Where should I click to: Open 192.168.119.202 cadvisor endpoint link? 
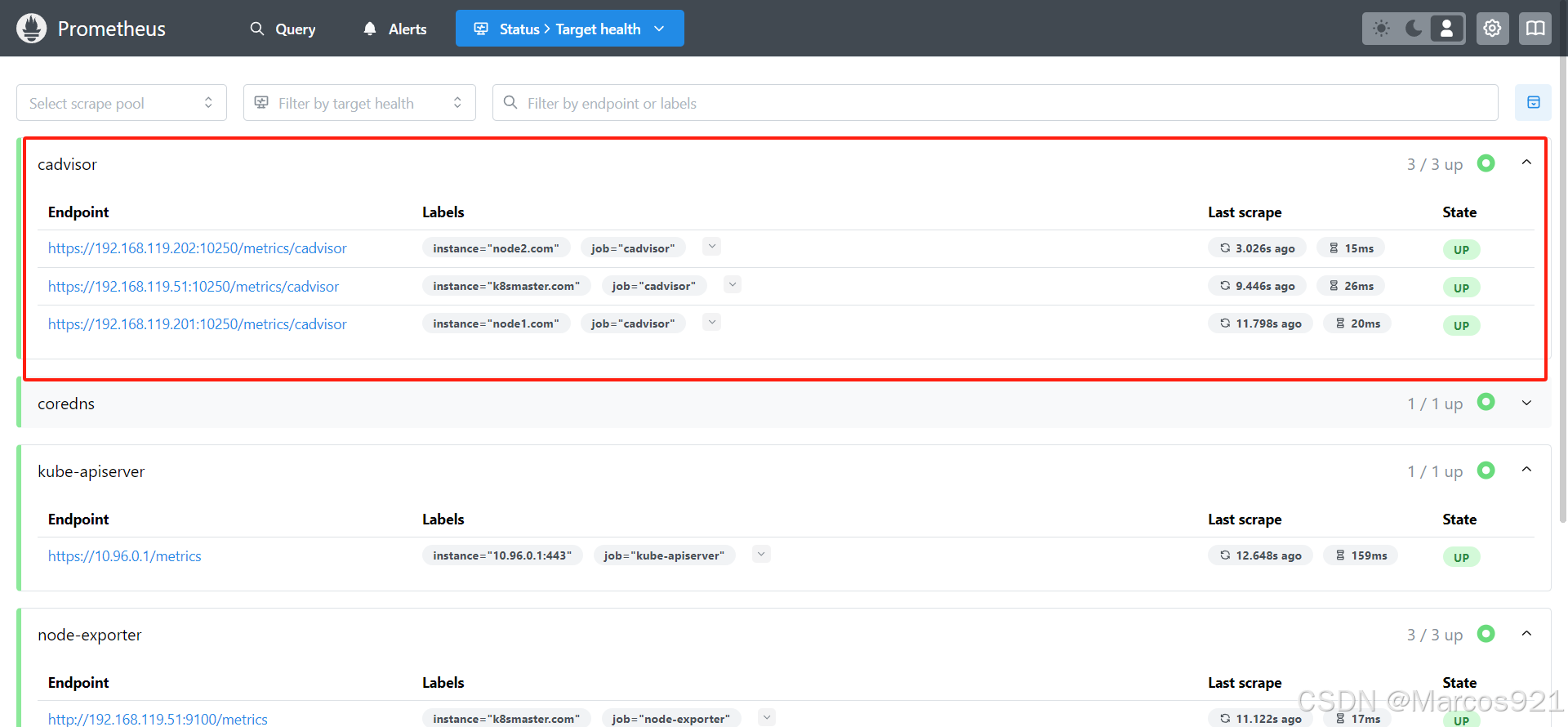(x=197, y=248)
